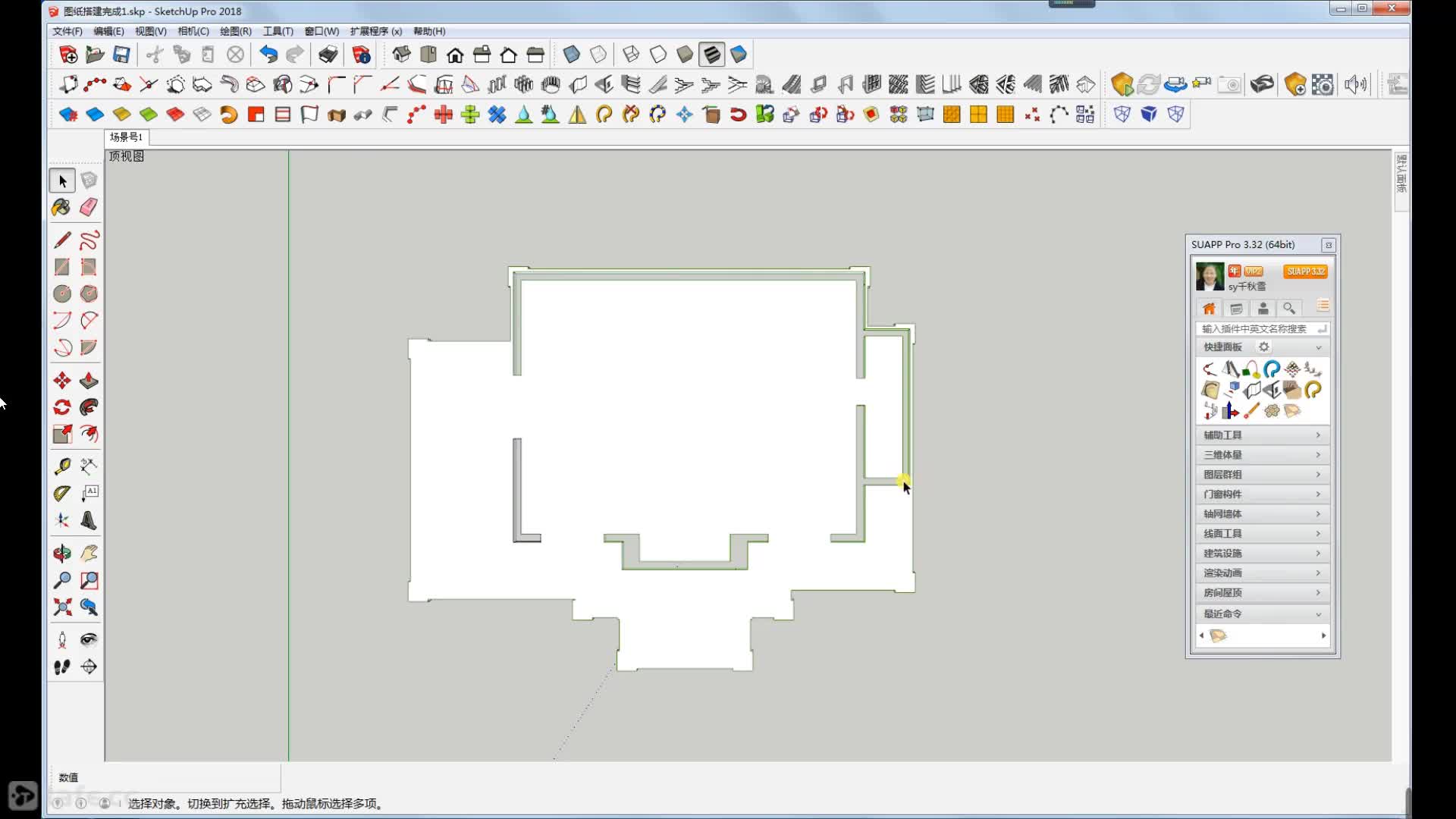Choose the Scale tool
The width and height of the screenshot is (1456, 819).
[x=62, y=434]
